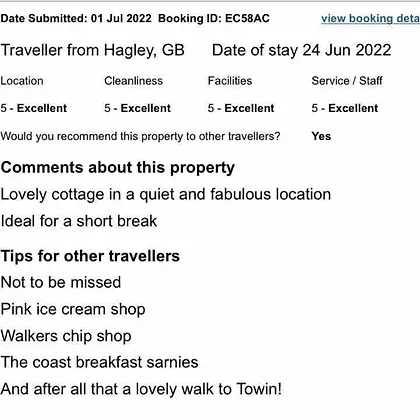
Task: Open the view booking details link
Action: click(370, 18)
